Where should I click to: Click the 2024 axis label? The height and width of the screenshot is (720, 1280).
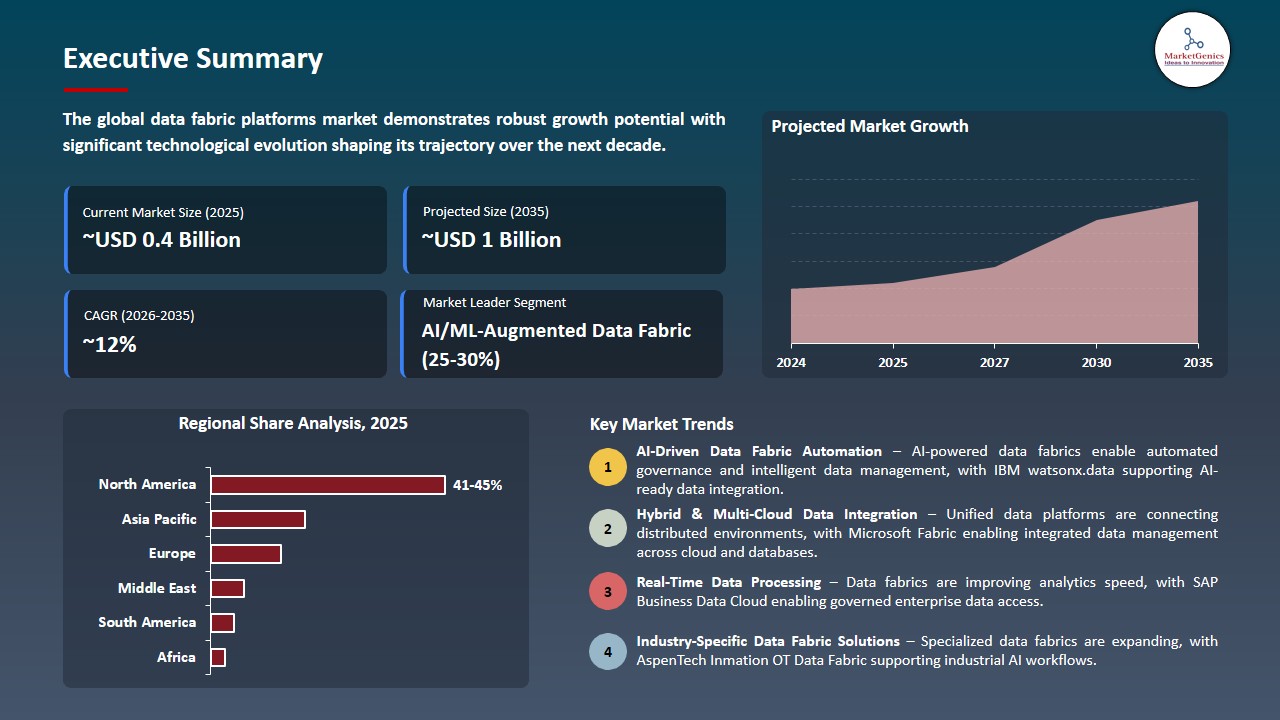point(791,362)
